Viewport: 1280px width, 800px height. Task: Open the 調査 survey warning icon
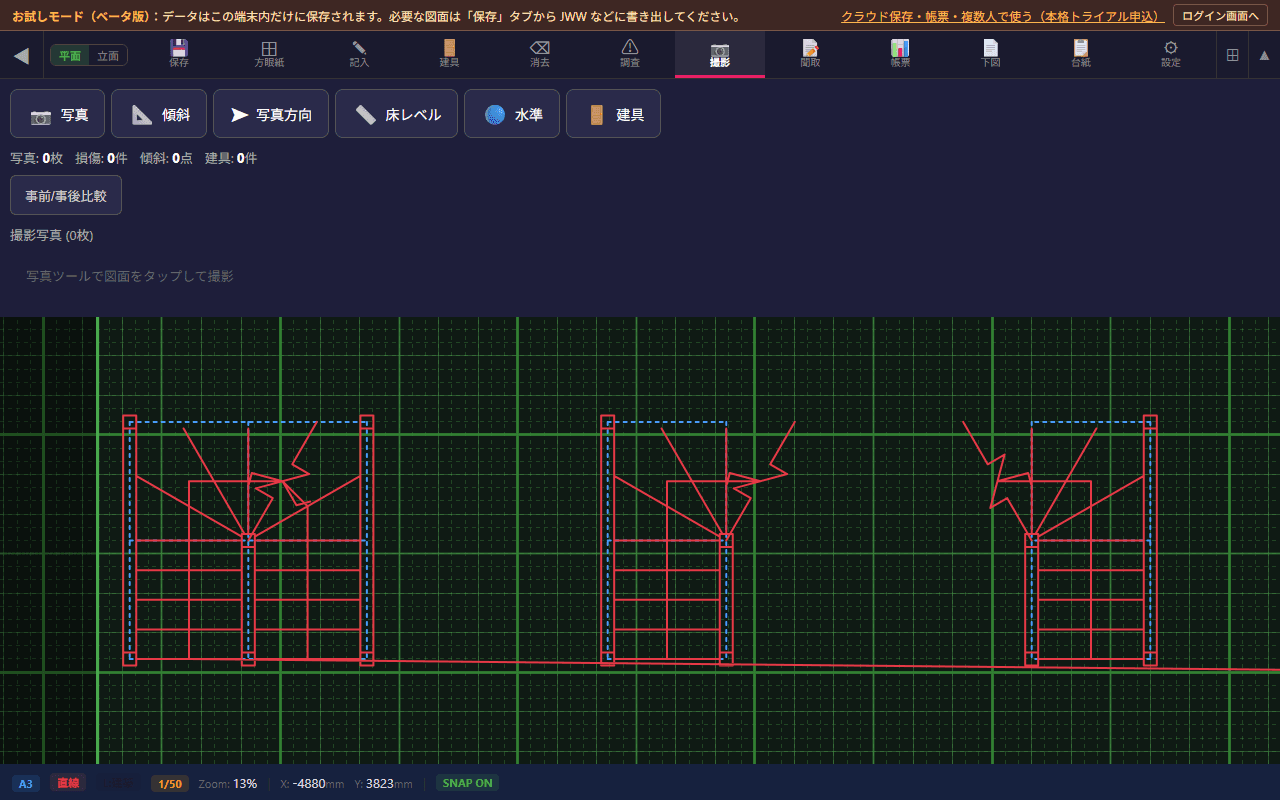630,54
